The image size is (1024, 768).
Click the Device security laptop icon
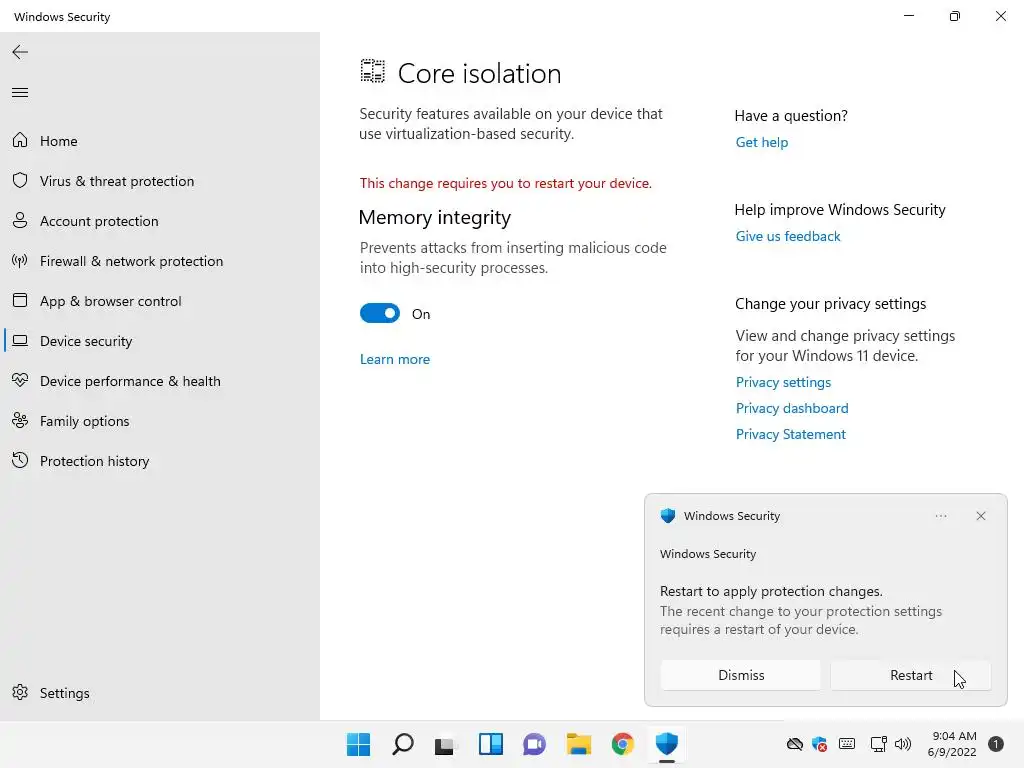pos(20,340)
